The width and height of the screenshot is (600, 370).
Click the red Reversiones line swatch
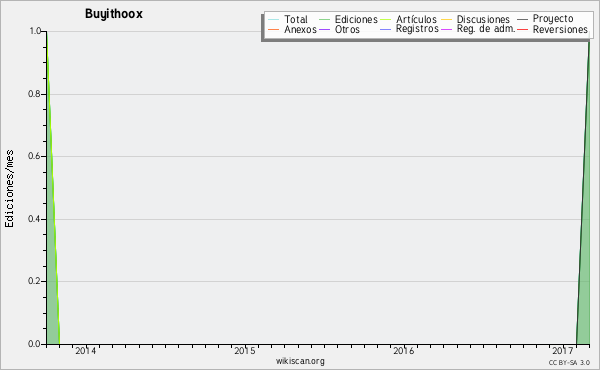(x=522, y=29)
